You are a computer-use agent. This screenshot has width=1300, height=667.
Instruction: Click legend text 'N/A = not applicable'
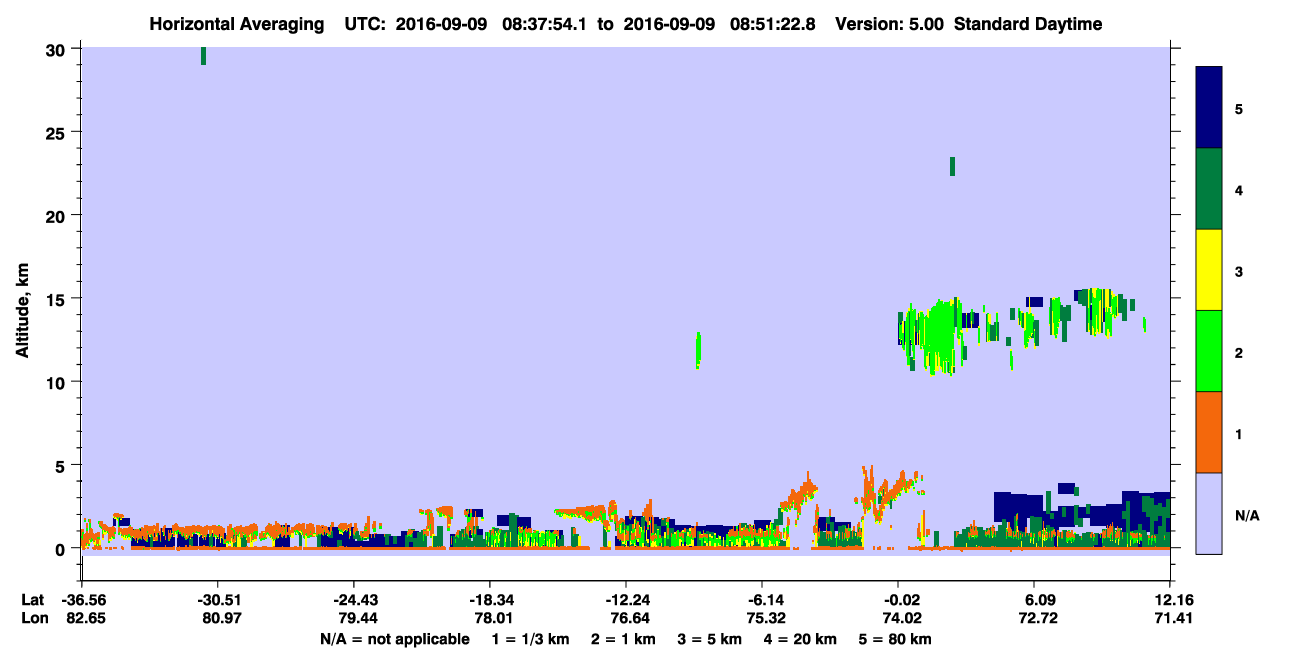click(394, 639)
